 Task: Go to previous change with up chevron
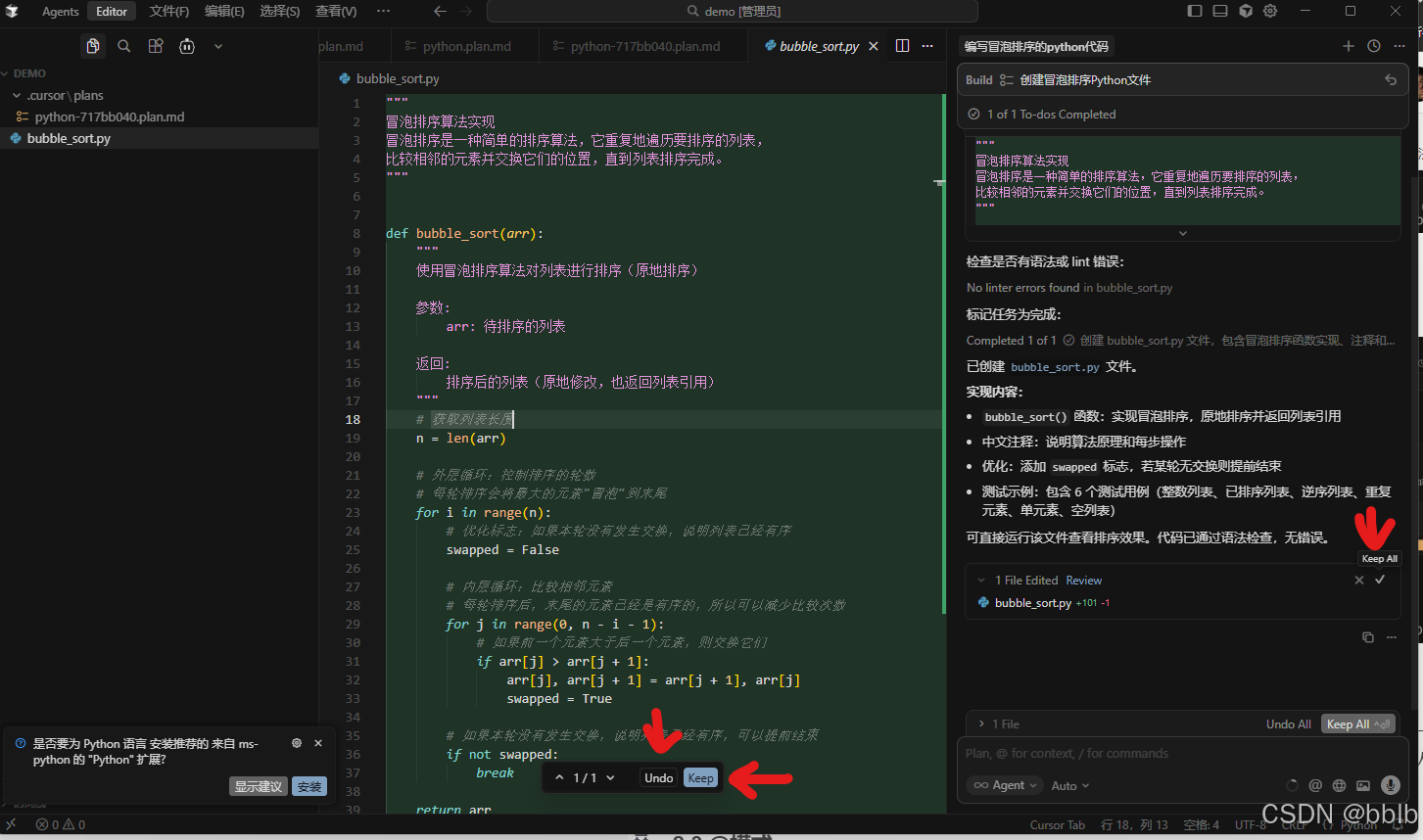tap(559, 778)
